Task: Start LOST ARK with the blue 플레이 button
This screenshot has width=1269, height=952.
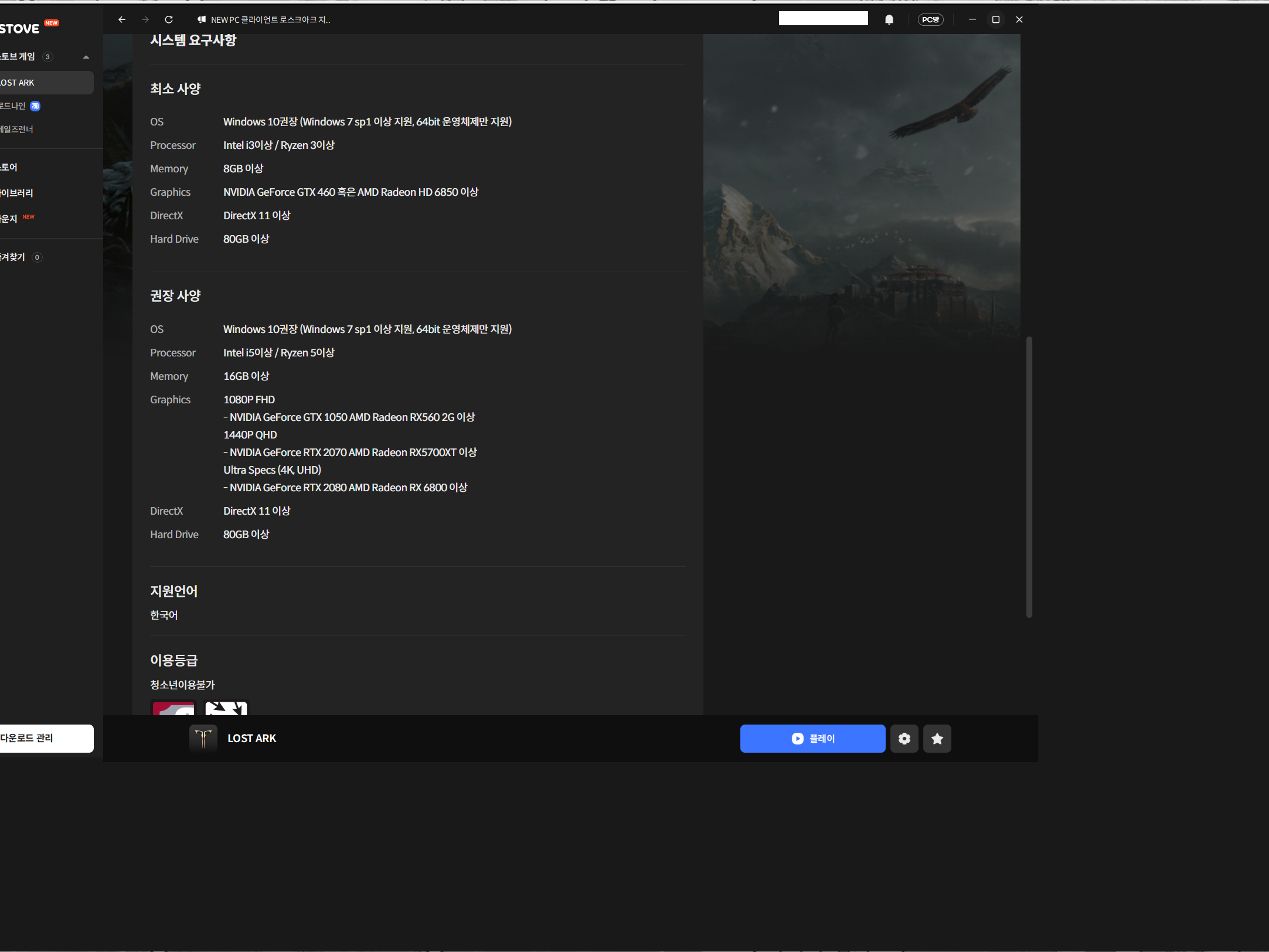Action: (812, 738)
